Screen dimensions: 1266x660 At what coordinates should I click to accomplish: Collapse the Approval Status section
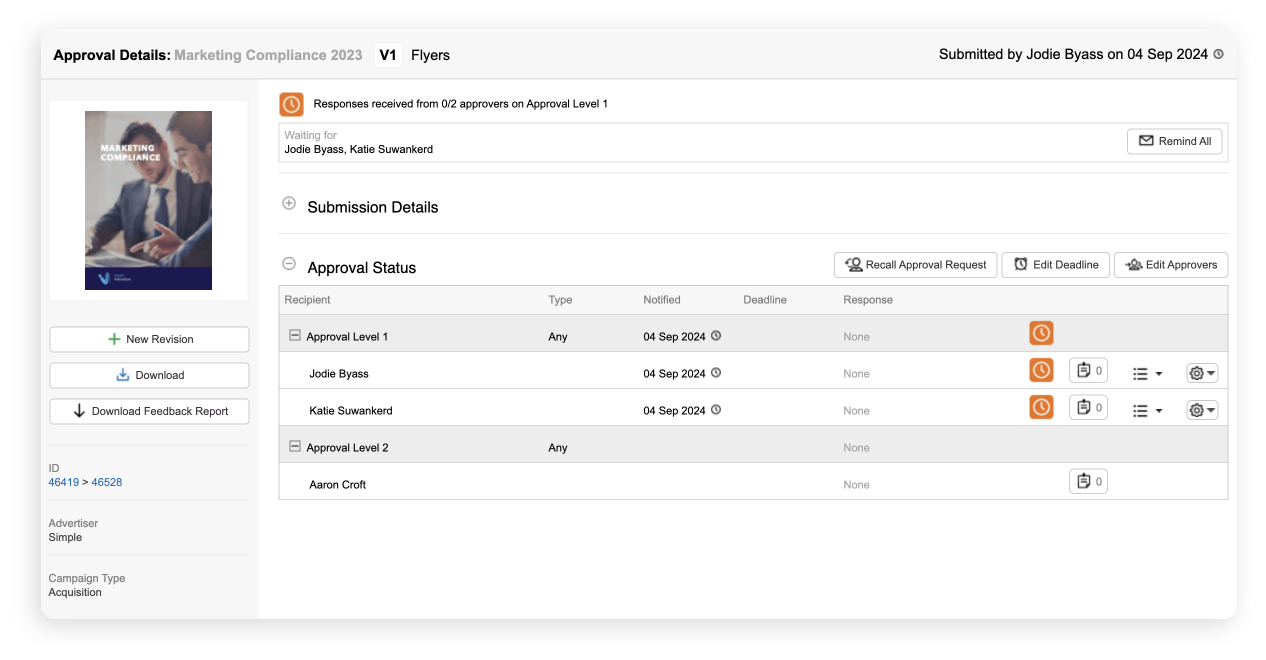coord(288,263)
